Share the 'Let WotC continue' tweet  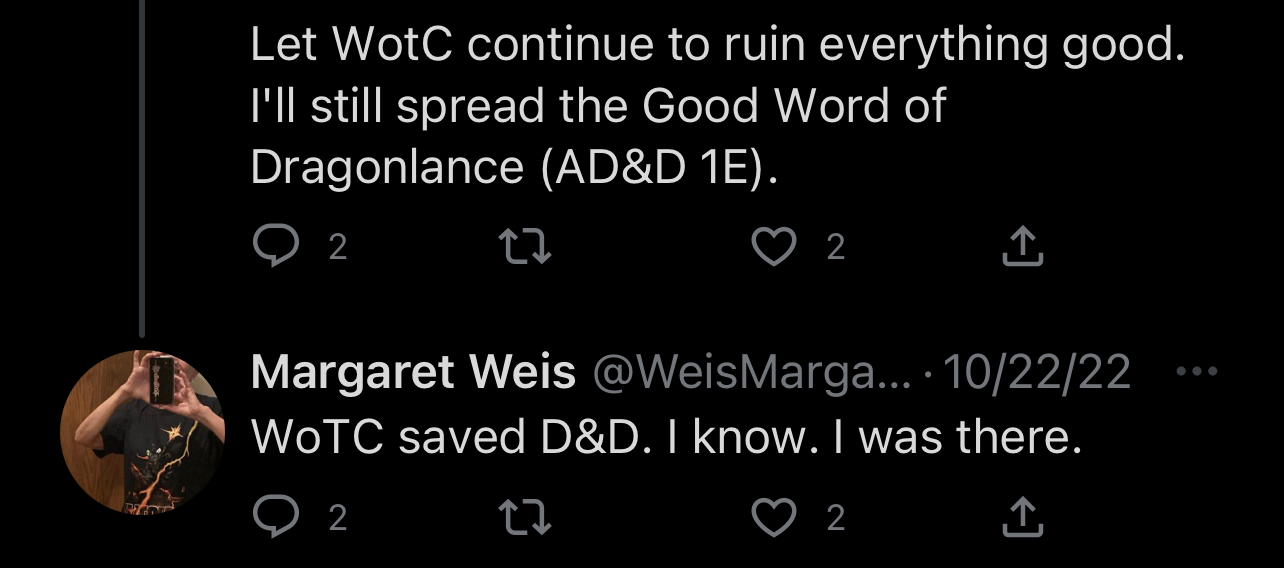(1023, 245)
